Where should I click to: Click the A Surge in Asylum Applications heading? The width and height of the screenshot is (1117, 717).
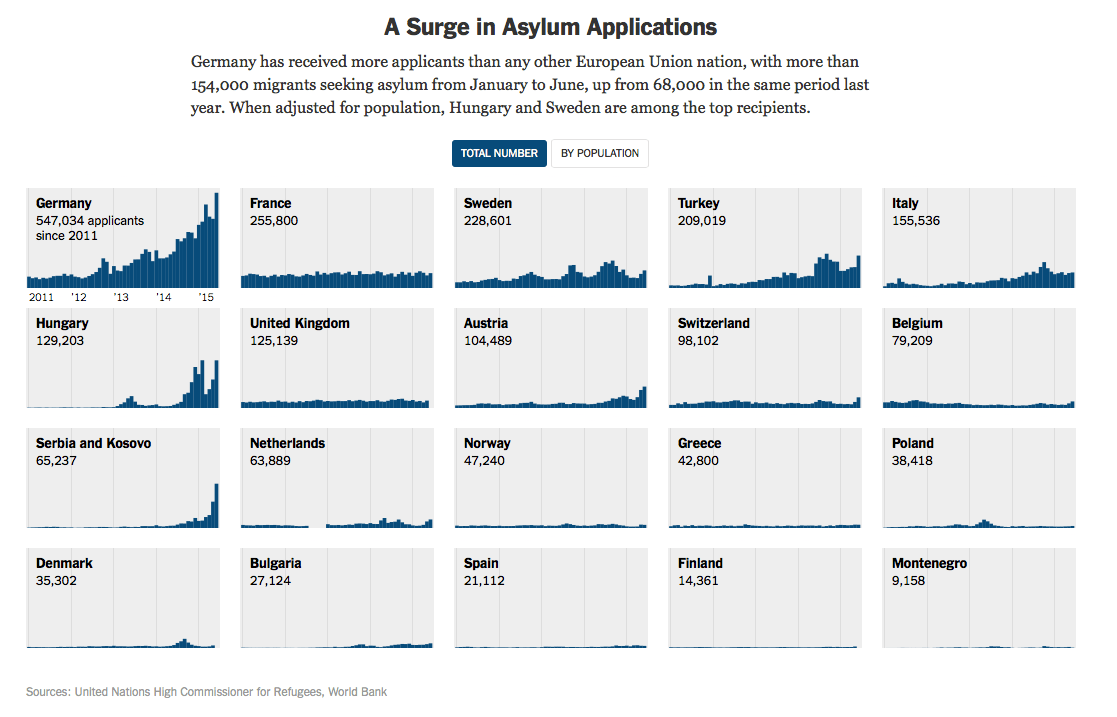[551, 26]
